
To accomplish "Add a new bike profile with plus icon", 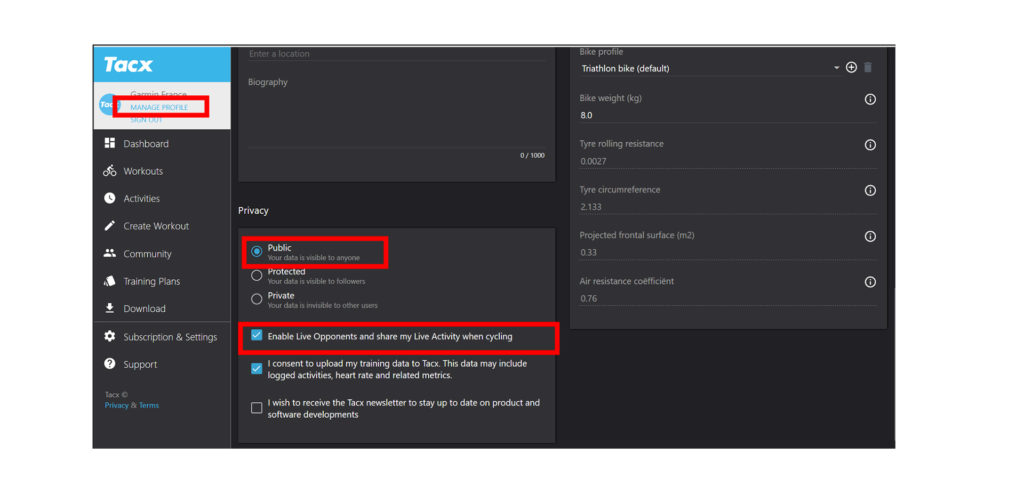I will (851, 67).
